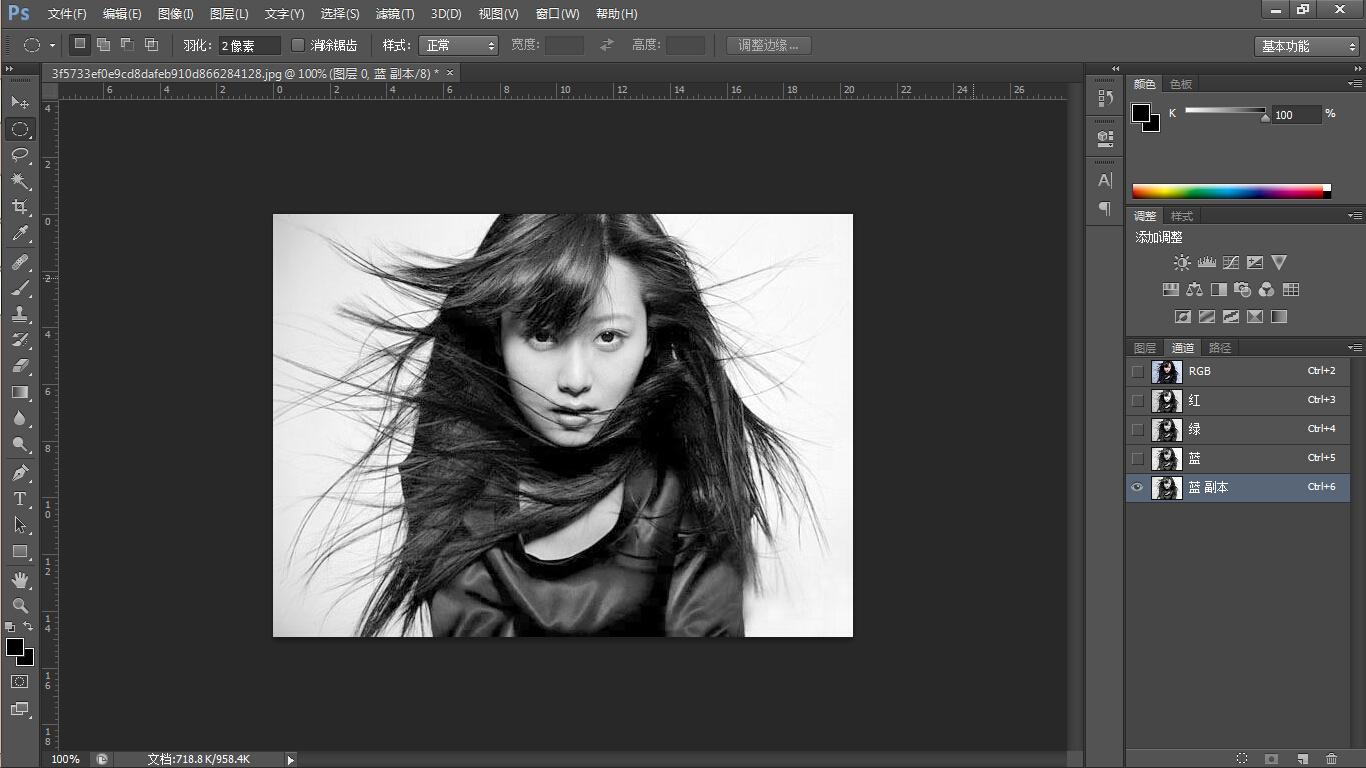Switch to the 图层 panel tab

(x=1145, y=348)
